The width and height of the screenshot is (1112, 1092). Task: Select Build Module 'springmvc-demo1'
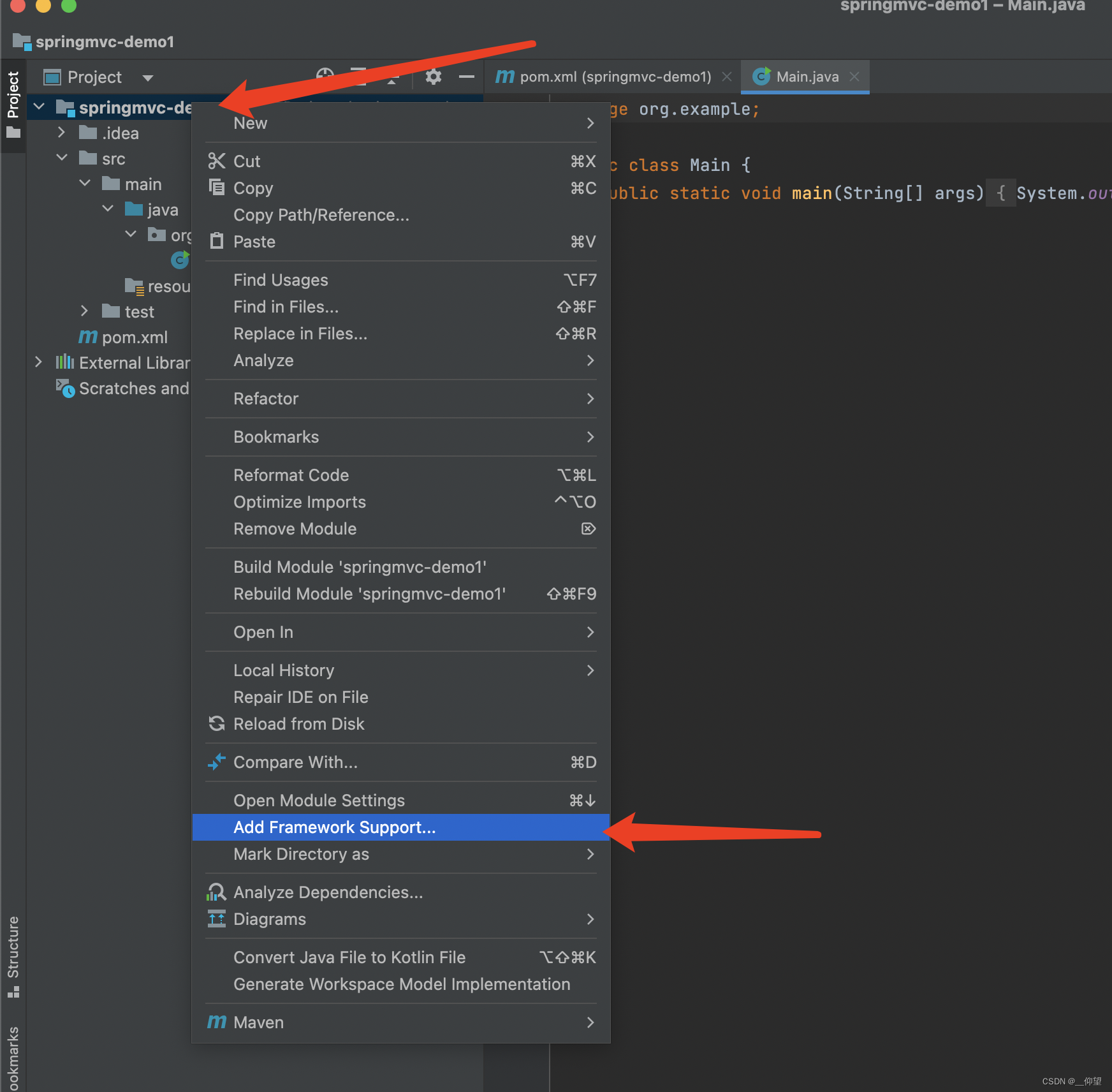pos(401,567)
